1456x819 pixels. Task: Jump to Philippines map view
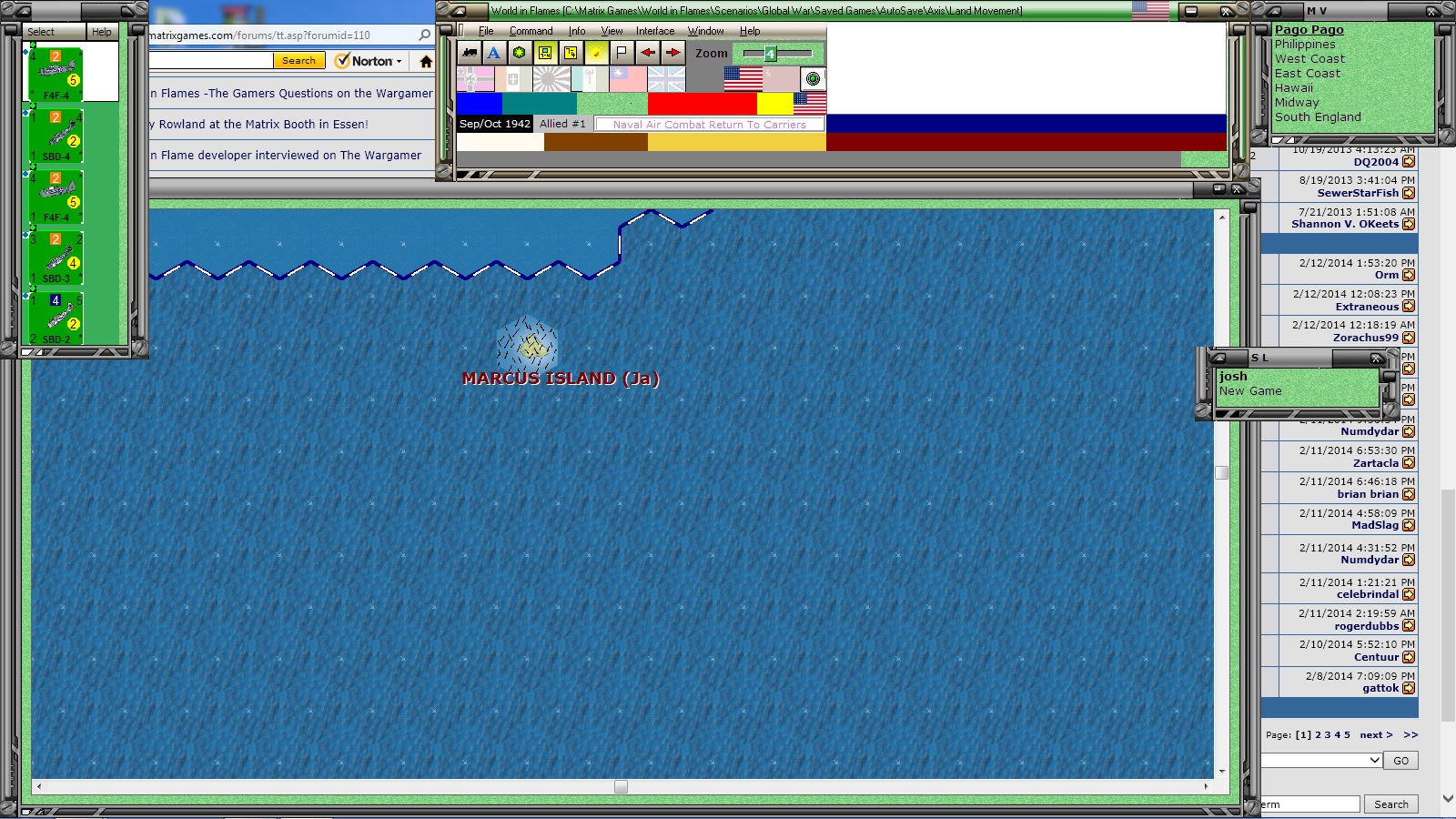click(1305, 45)
